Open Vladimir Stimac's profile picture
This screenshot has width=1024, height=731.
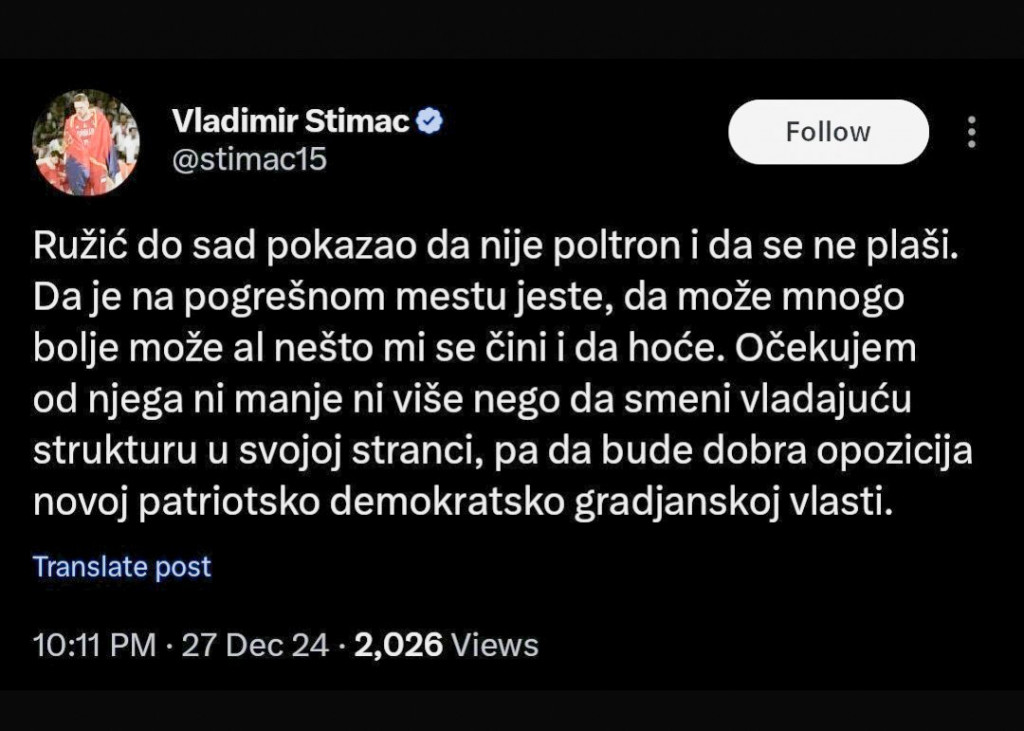[86, 143]
